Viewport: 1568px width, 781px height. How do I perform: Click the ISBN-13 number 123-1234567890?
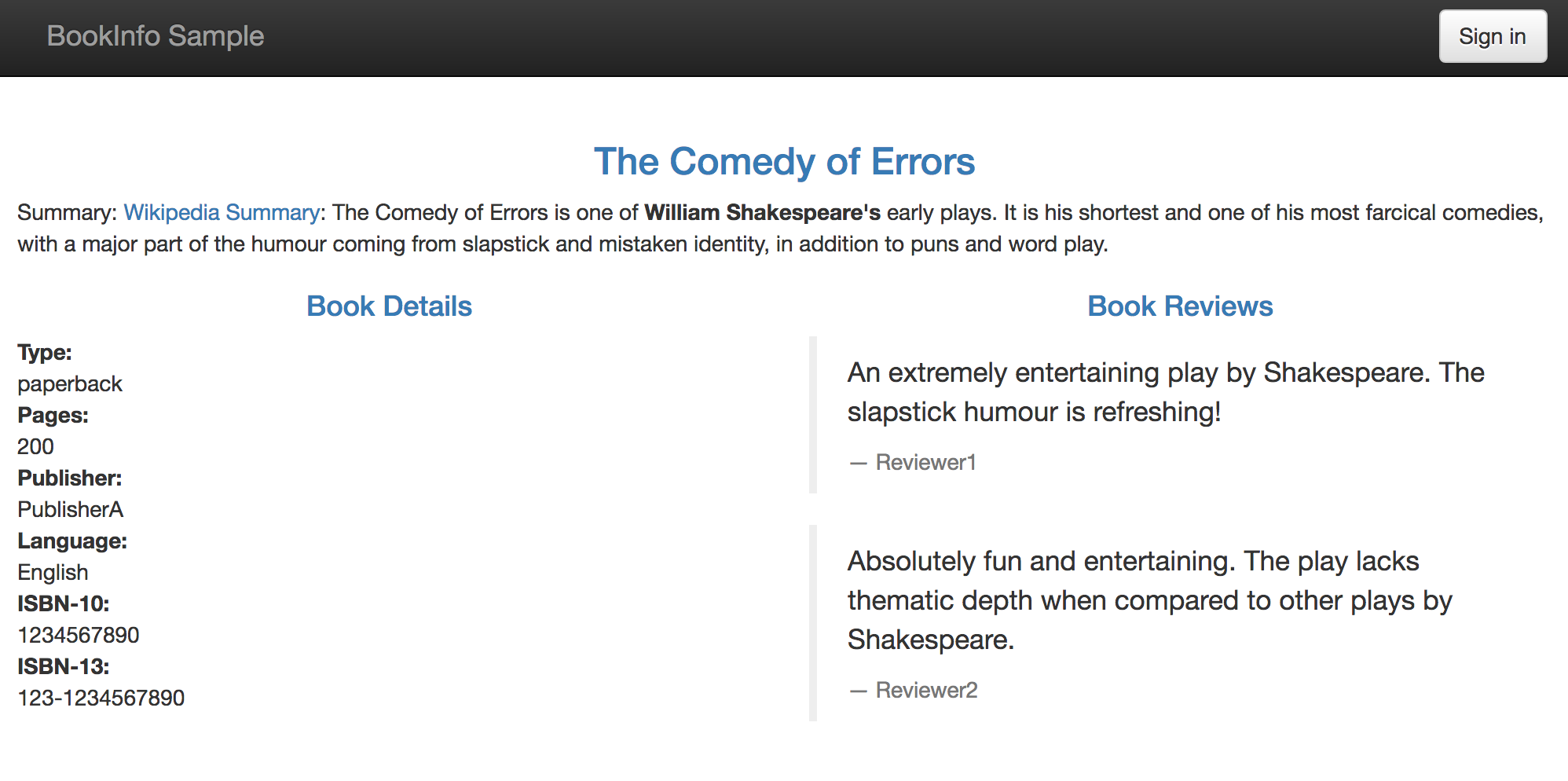pos(101,698)
